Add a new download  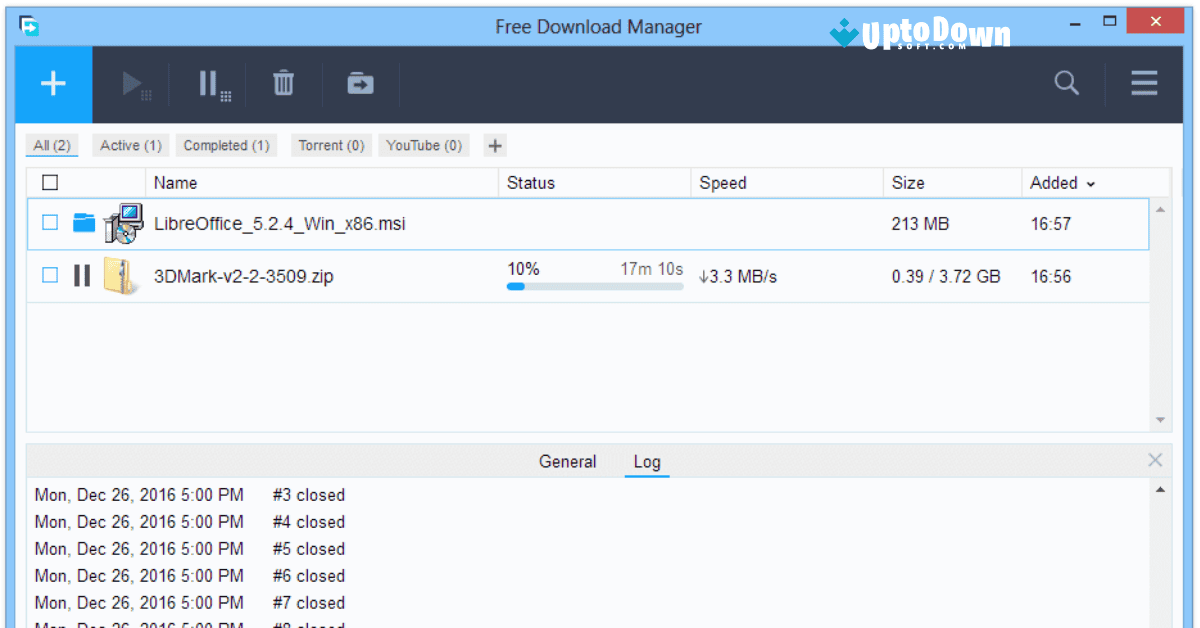pyautogui.click(x=52, y=84)
